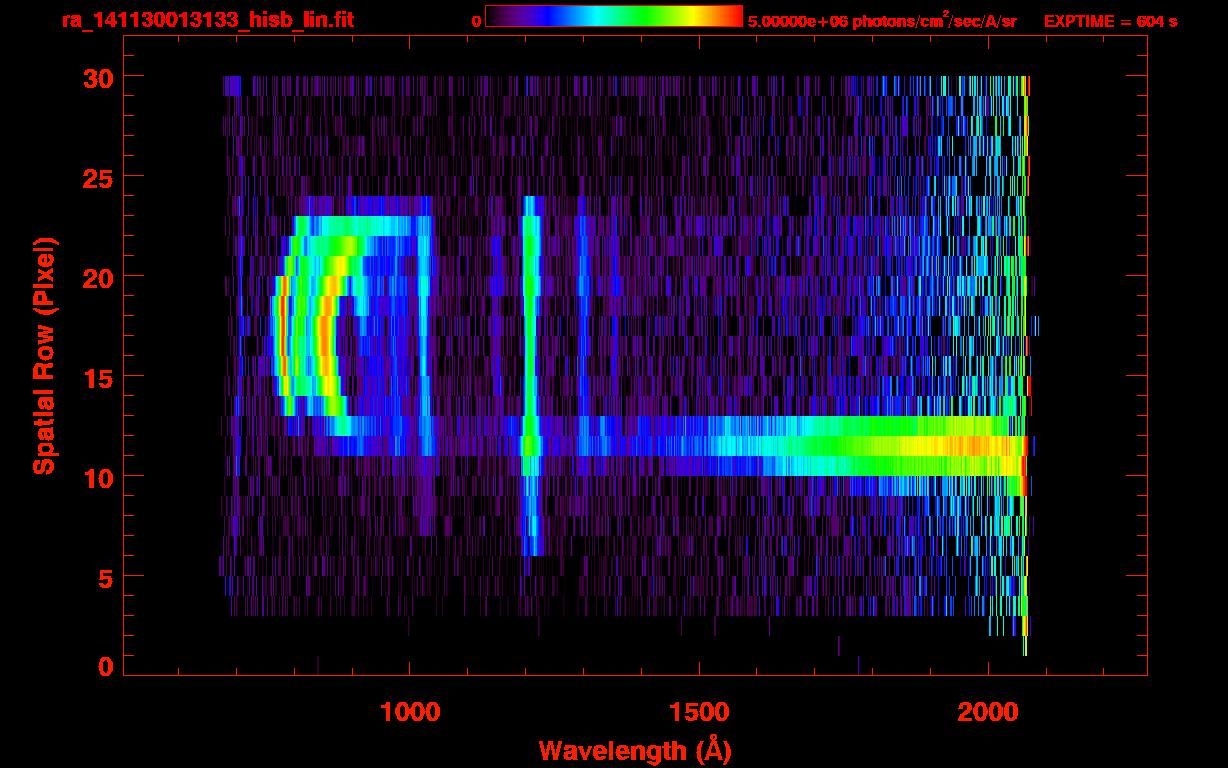Click the 5.00000e+06 photons/cm²/sec/A/sr label
The height and width of the screenshot is (768, 1228).
[x=882, y=20]
